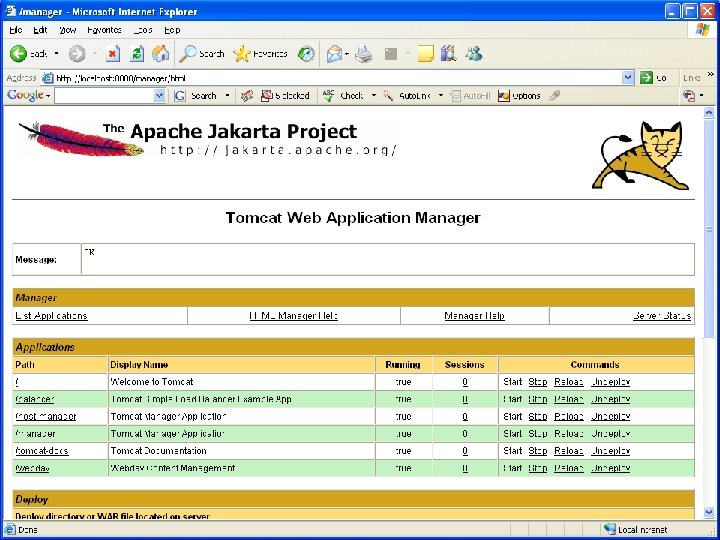Screen dimensions: 720x540
Task: Click the Google toolbar highlighter pen icon
Action: pos(555,96)
